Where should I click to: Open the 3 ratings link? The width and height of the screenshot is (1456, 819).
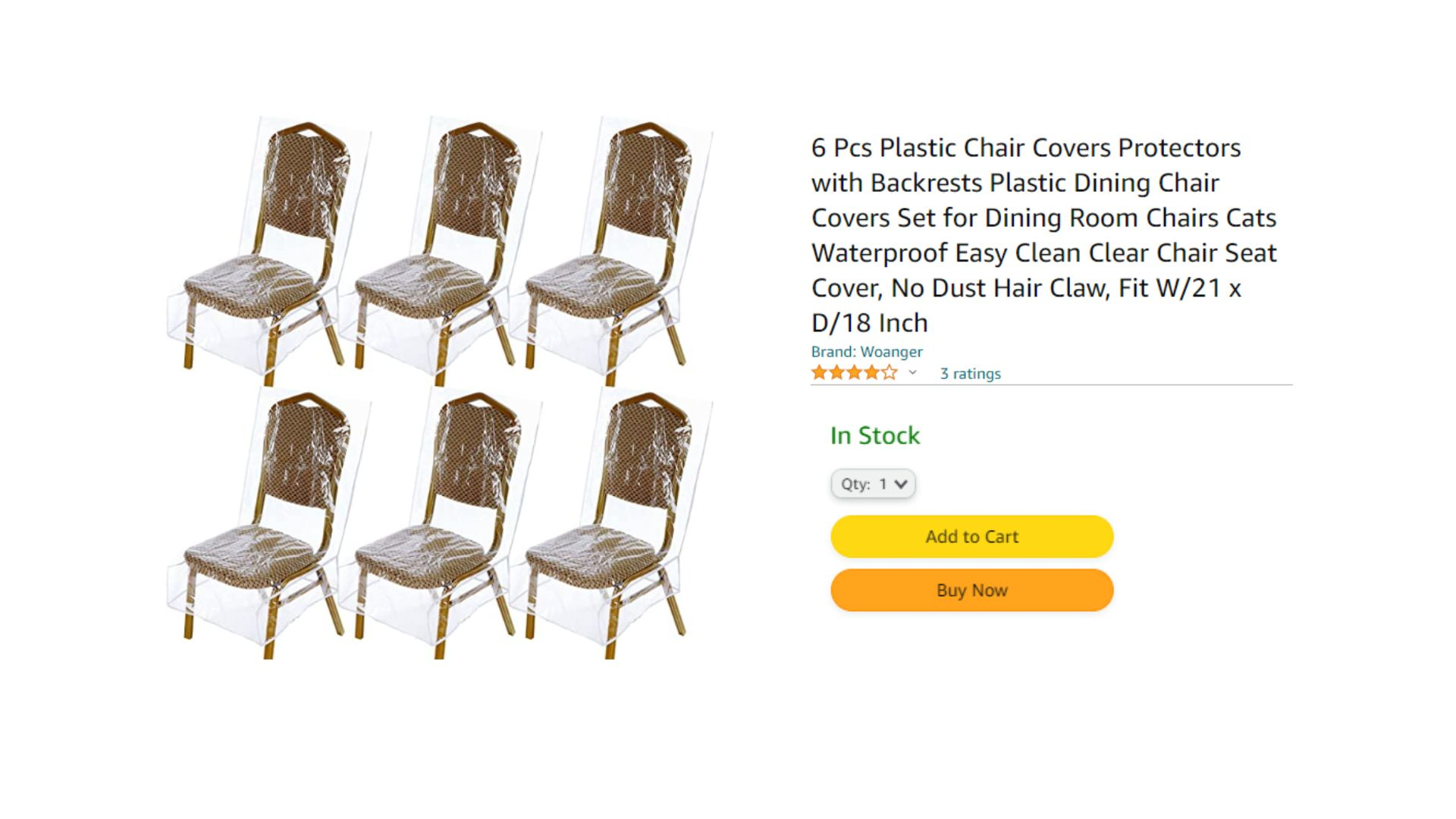(970, 373)
